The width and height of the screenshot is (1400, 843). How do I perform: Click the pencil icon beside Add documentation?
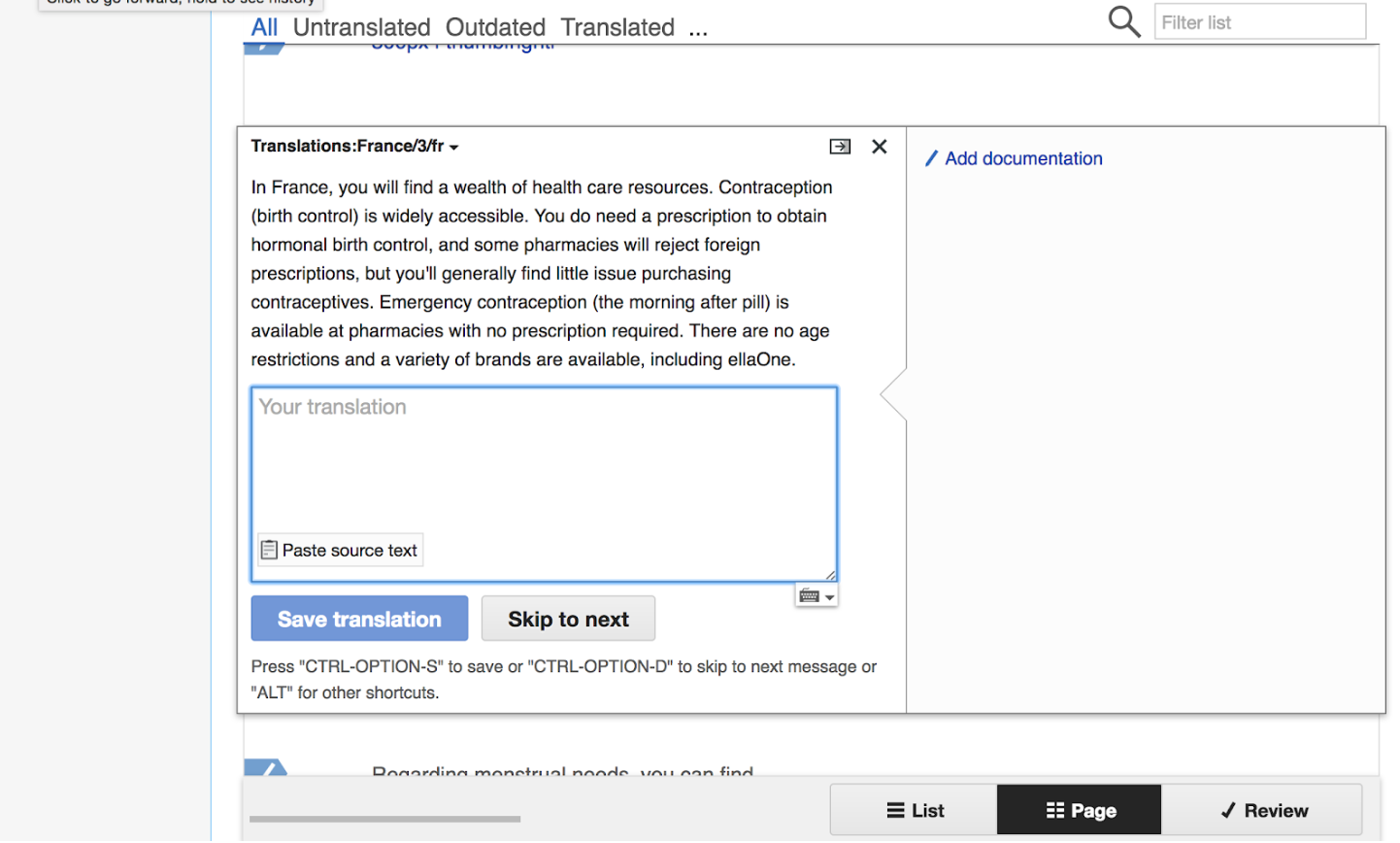click(931, 158)
